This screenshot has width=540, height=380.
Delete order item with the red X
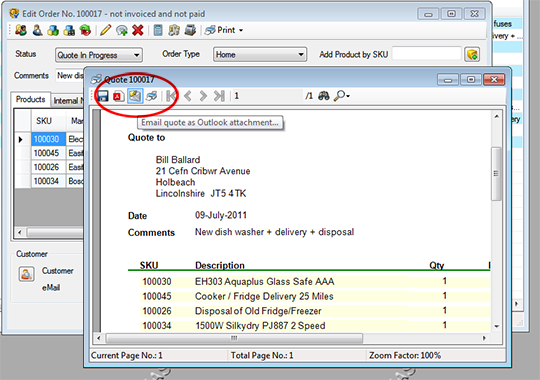click(138, 30)
